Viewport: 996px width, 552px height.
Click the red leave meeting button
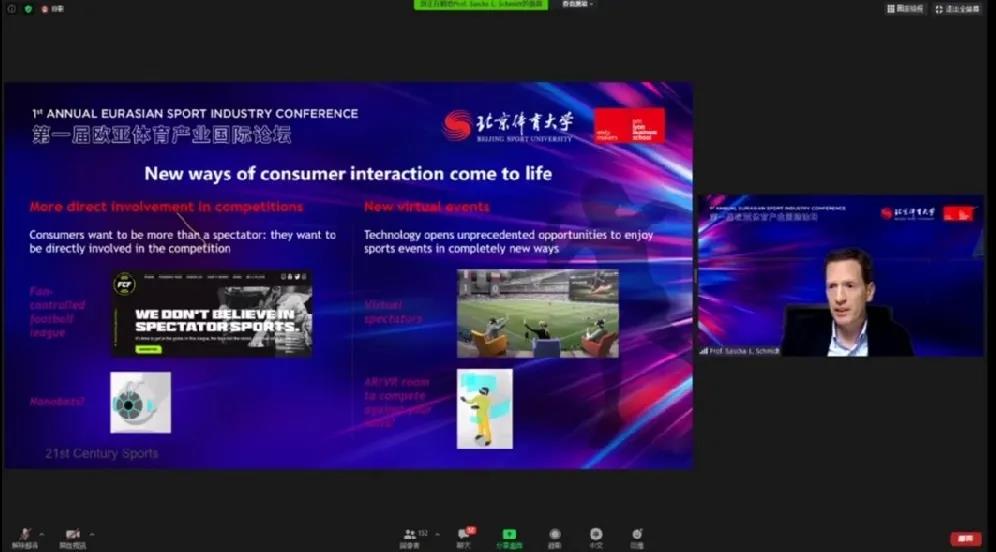(963, 538)
